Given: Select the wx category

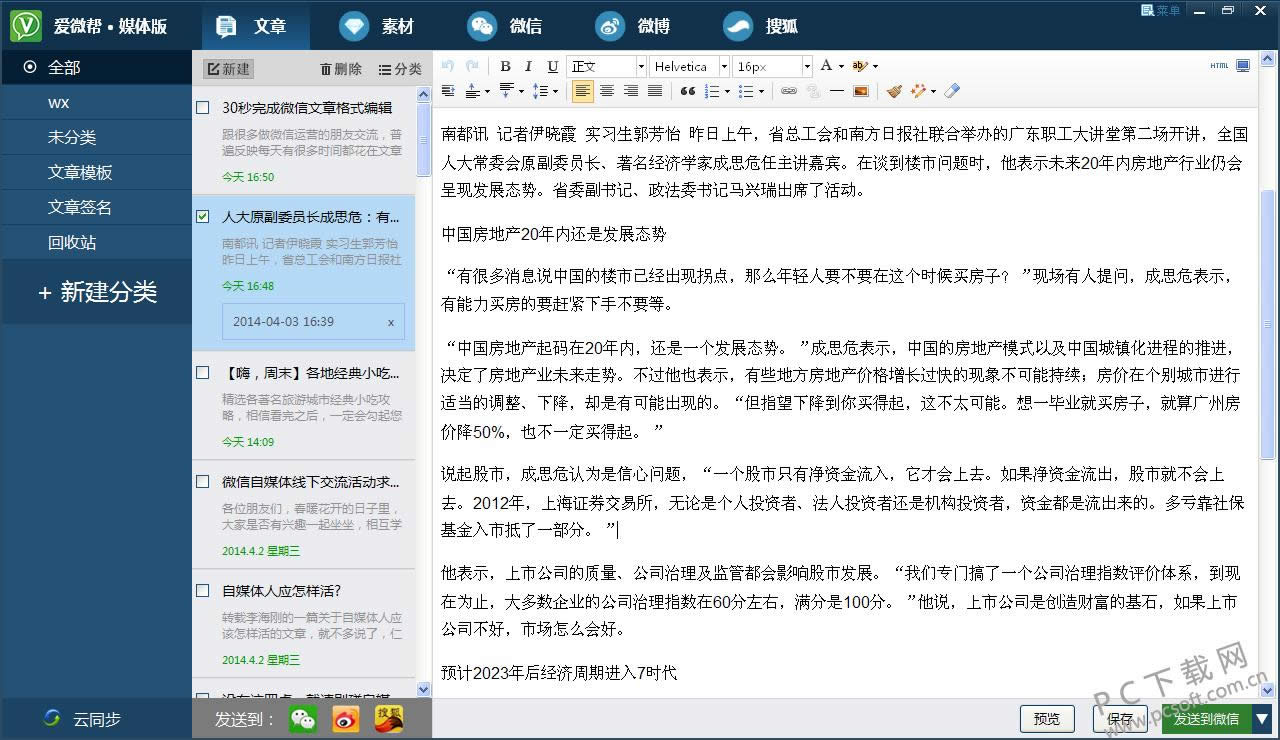Looking at the screenshot, I should click(95, 102).
